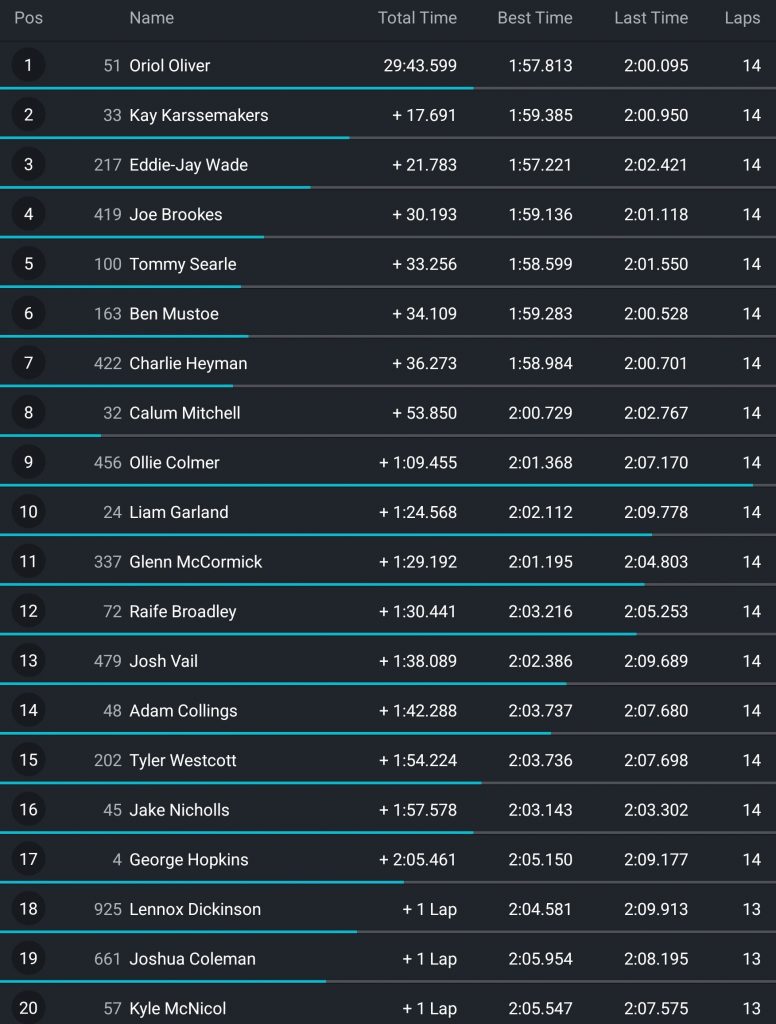The height and width of the screenshot is (1024, 776).
Task: Click the Pos column header
Action: click(29, 18)
